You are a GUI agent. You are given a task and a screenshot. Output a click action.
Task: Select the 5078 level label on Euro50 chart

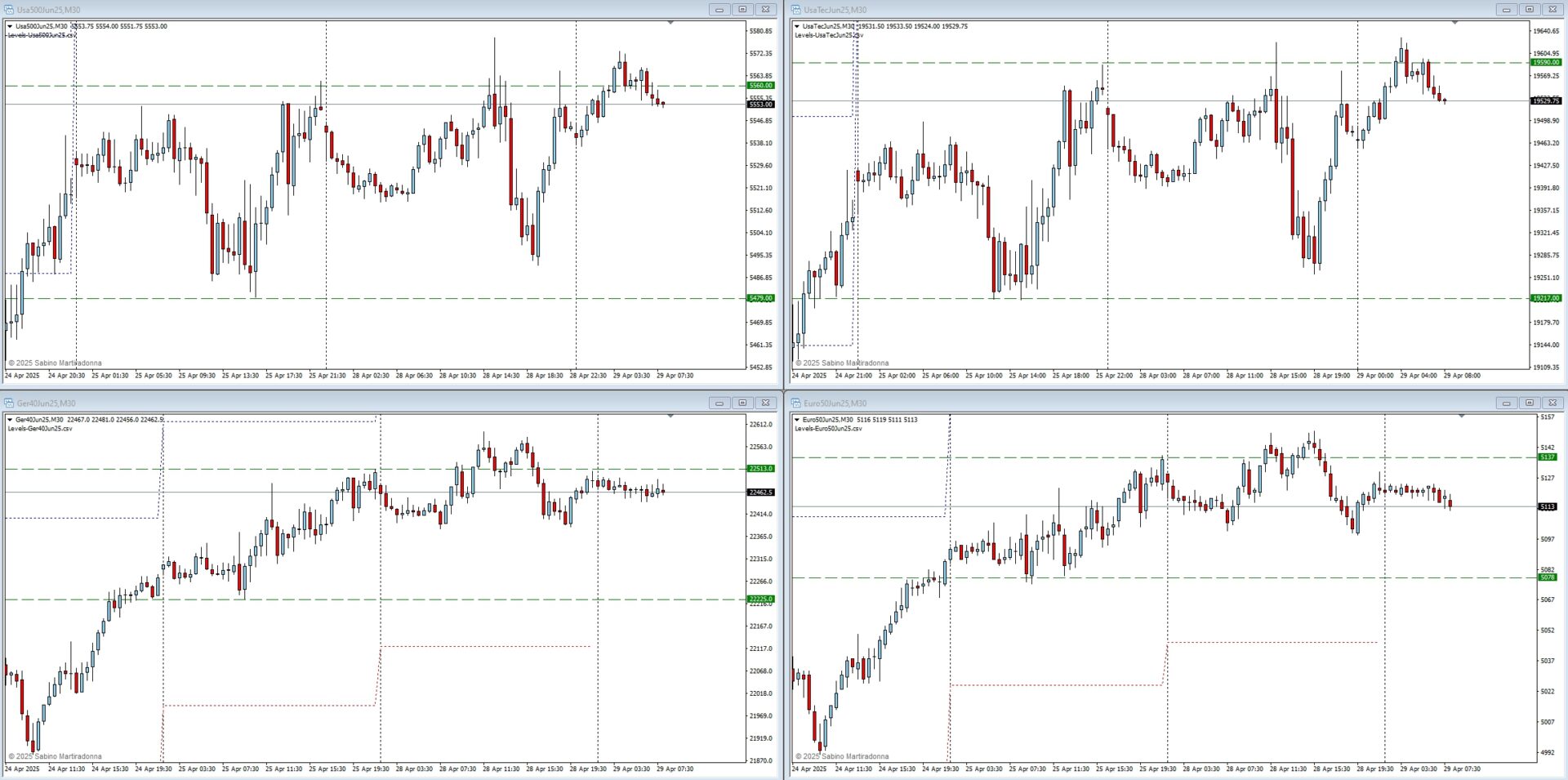(1548, 577)
